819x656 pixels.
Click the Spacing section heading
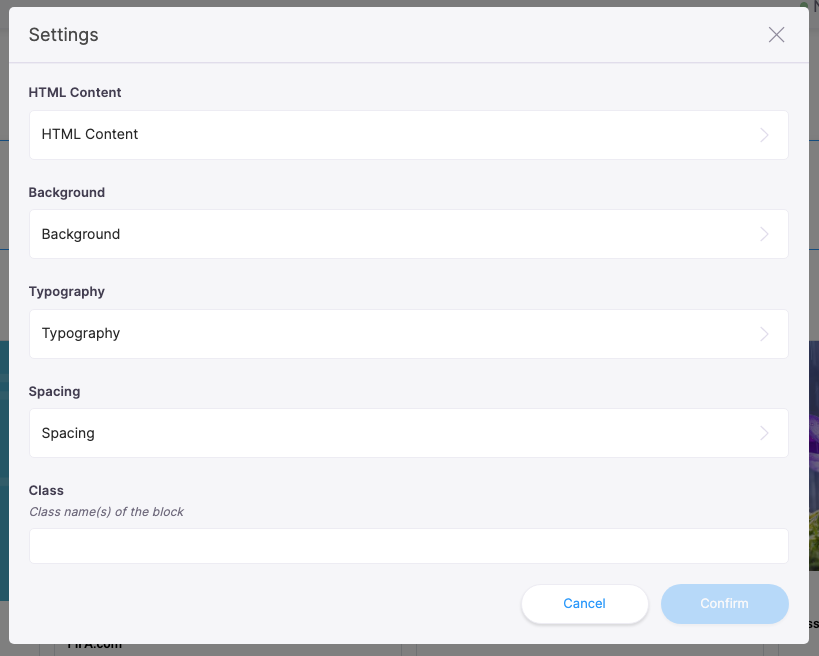[x=54, y=391]
